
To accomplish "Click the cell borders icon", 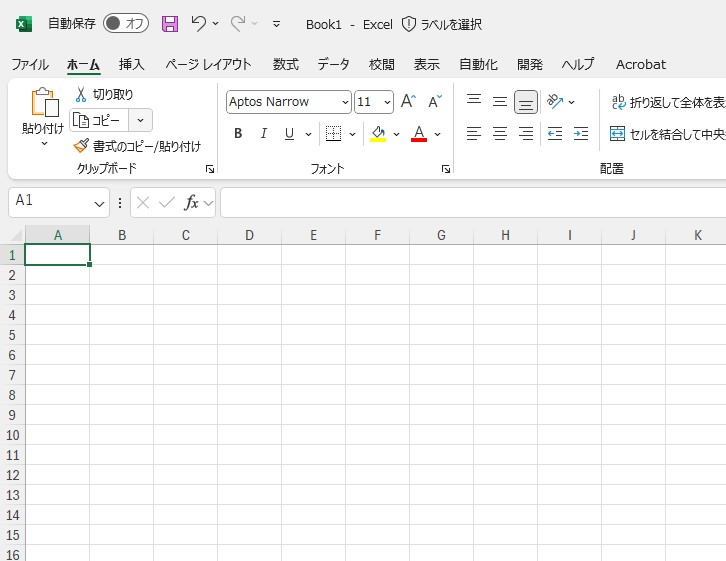I will click(x=333, y=134).
